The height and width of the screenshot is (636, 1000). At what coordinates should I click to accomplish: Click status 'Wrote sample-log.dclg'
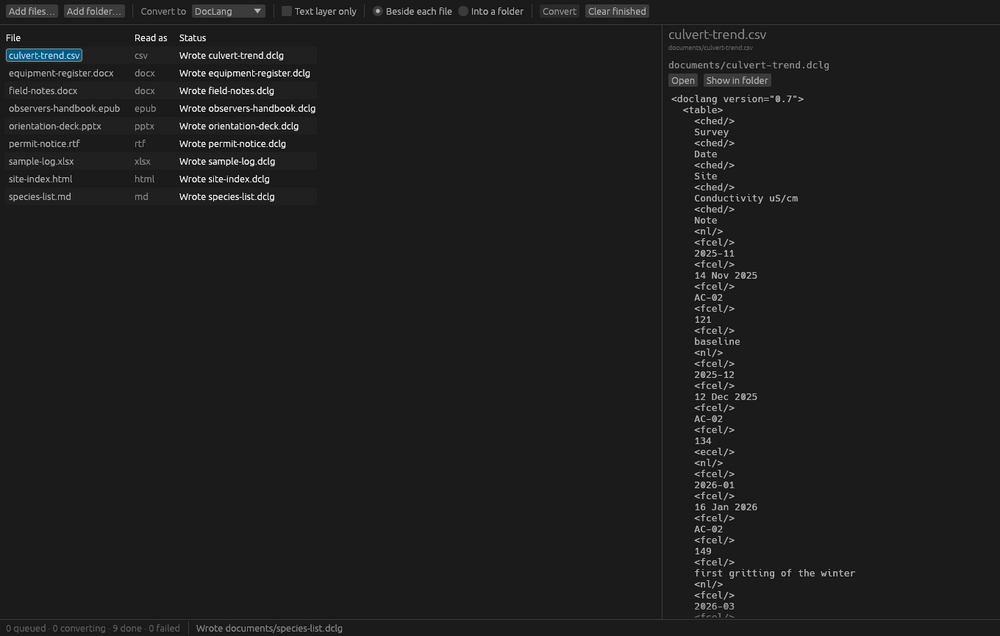(227, 161)
